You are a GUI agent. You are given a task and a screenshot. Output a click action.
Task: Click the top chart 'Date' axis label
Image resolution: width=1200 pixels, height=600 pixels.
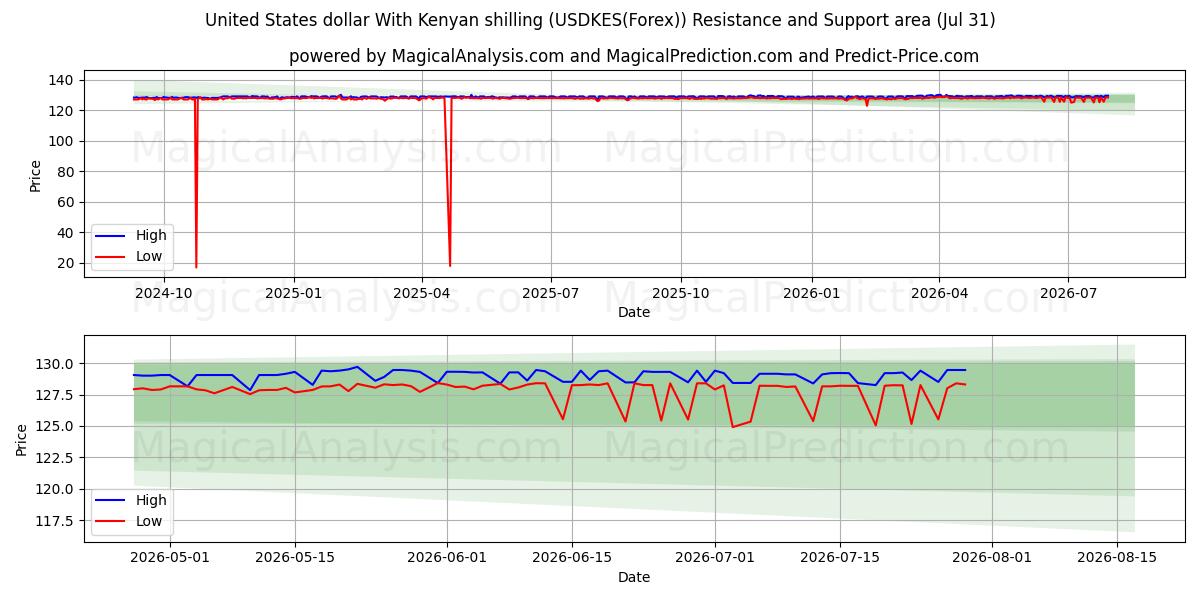[x=634, y=312]
